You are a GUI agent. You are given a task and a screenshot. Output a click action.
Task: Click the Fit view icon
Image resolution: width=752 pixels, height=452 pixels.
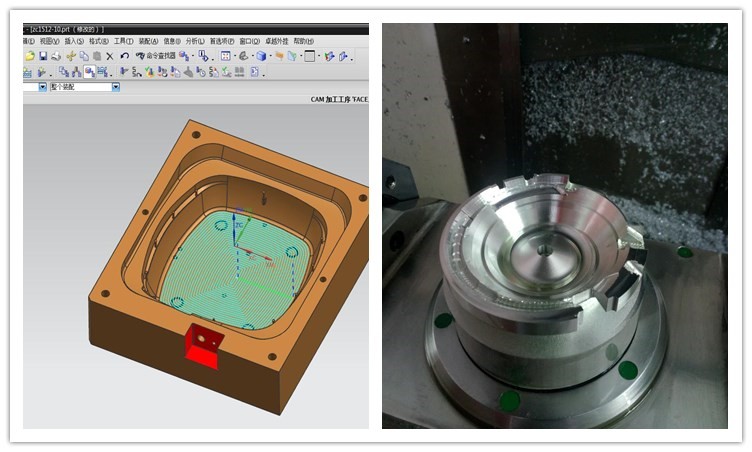[225, 57]
